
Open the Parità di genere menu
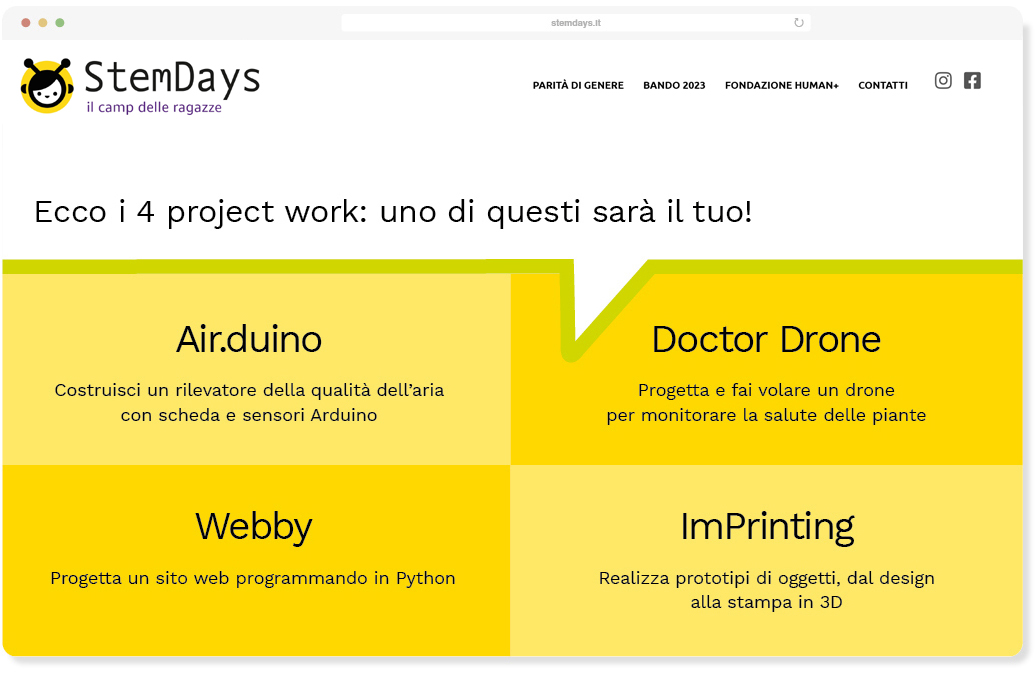[578, 85]
